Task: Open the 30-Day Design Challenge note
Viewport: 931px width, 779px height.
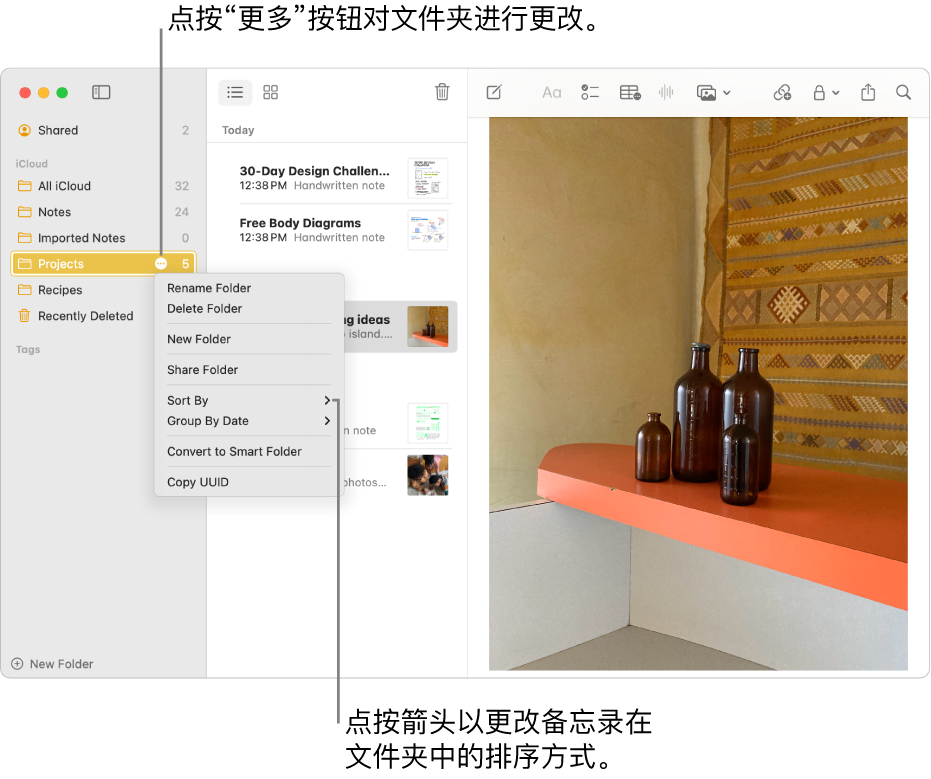Action: [337, 178]
